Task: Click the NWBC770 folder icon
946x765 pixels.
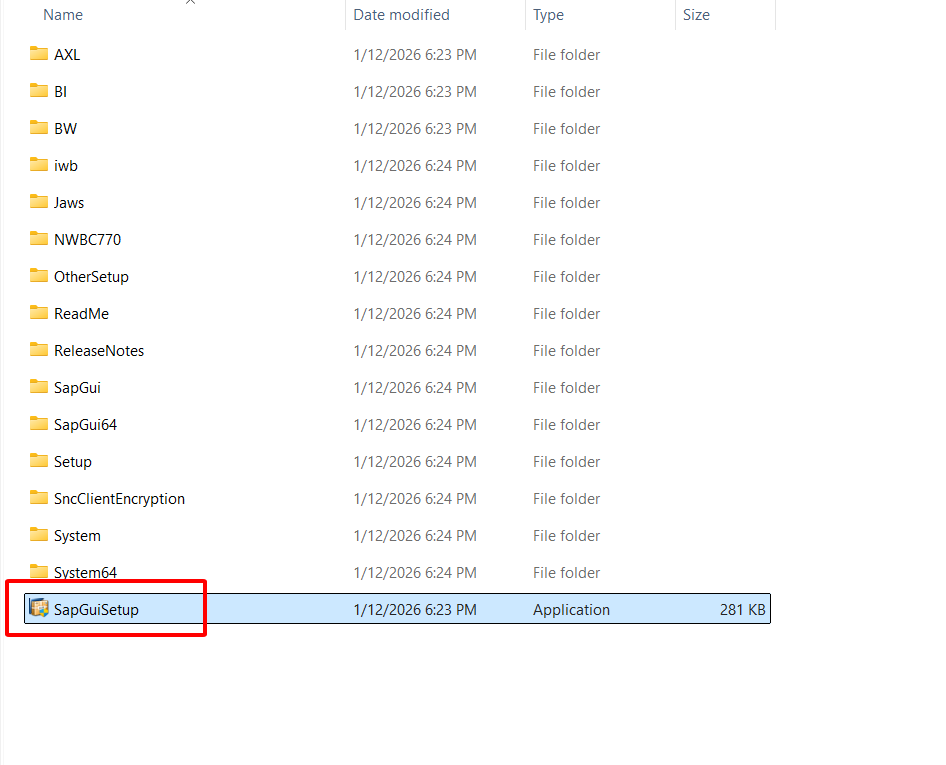Action: [x=39, y=239]
